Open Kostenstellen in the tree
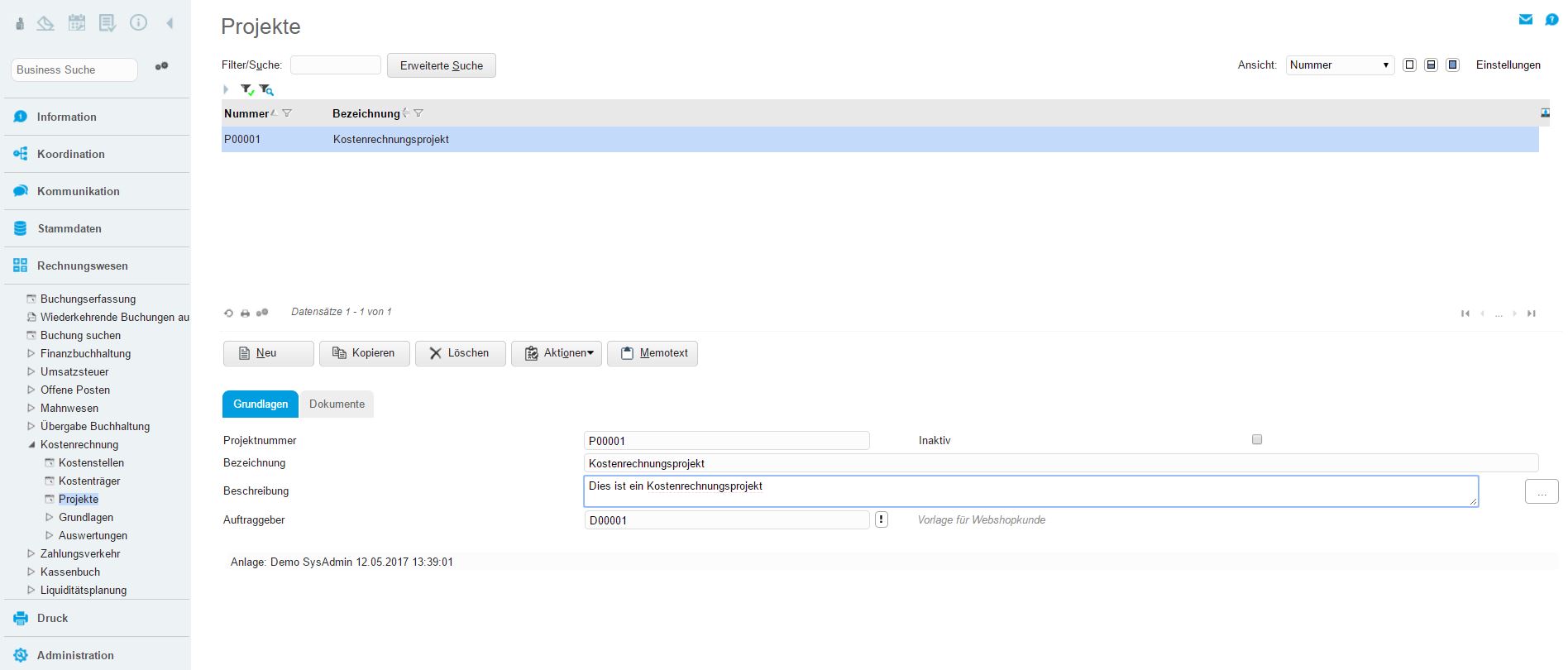Viewport: 1568px width, 670px height. (x=91, y=462)
